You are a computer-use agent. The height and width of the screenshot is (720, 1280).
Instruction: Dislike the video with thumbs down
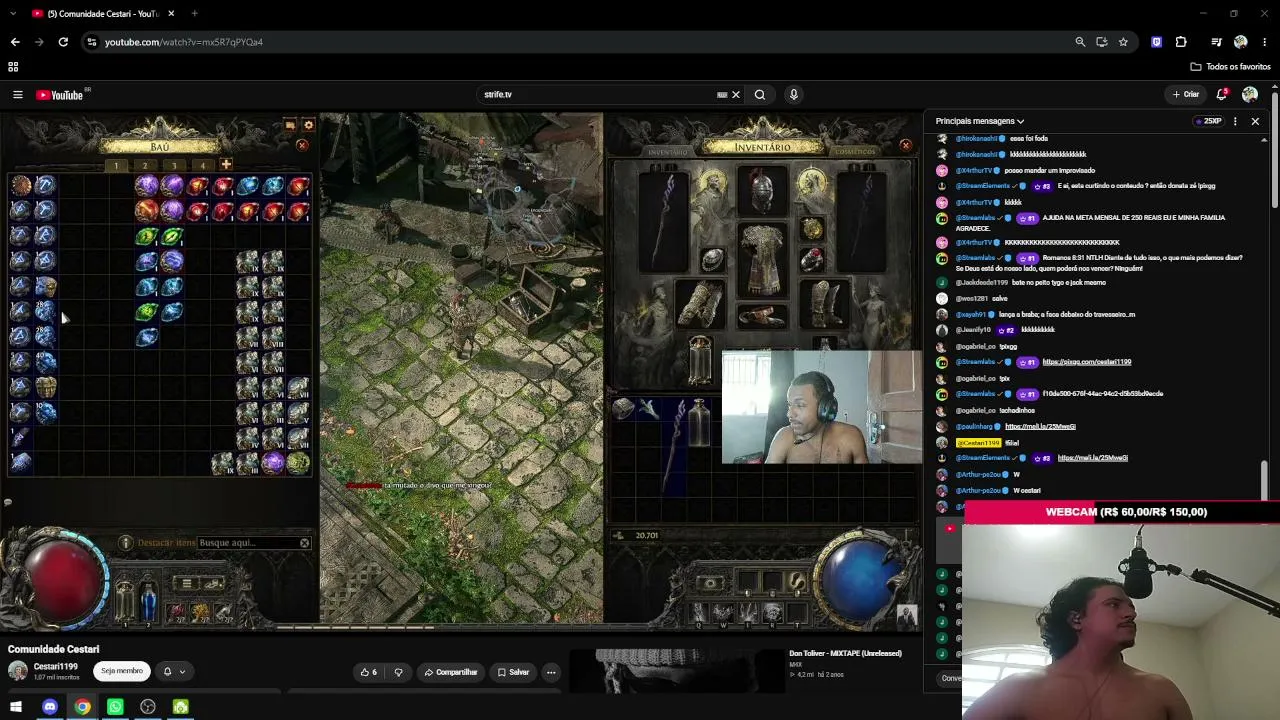pos(398,672)
